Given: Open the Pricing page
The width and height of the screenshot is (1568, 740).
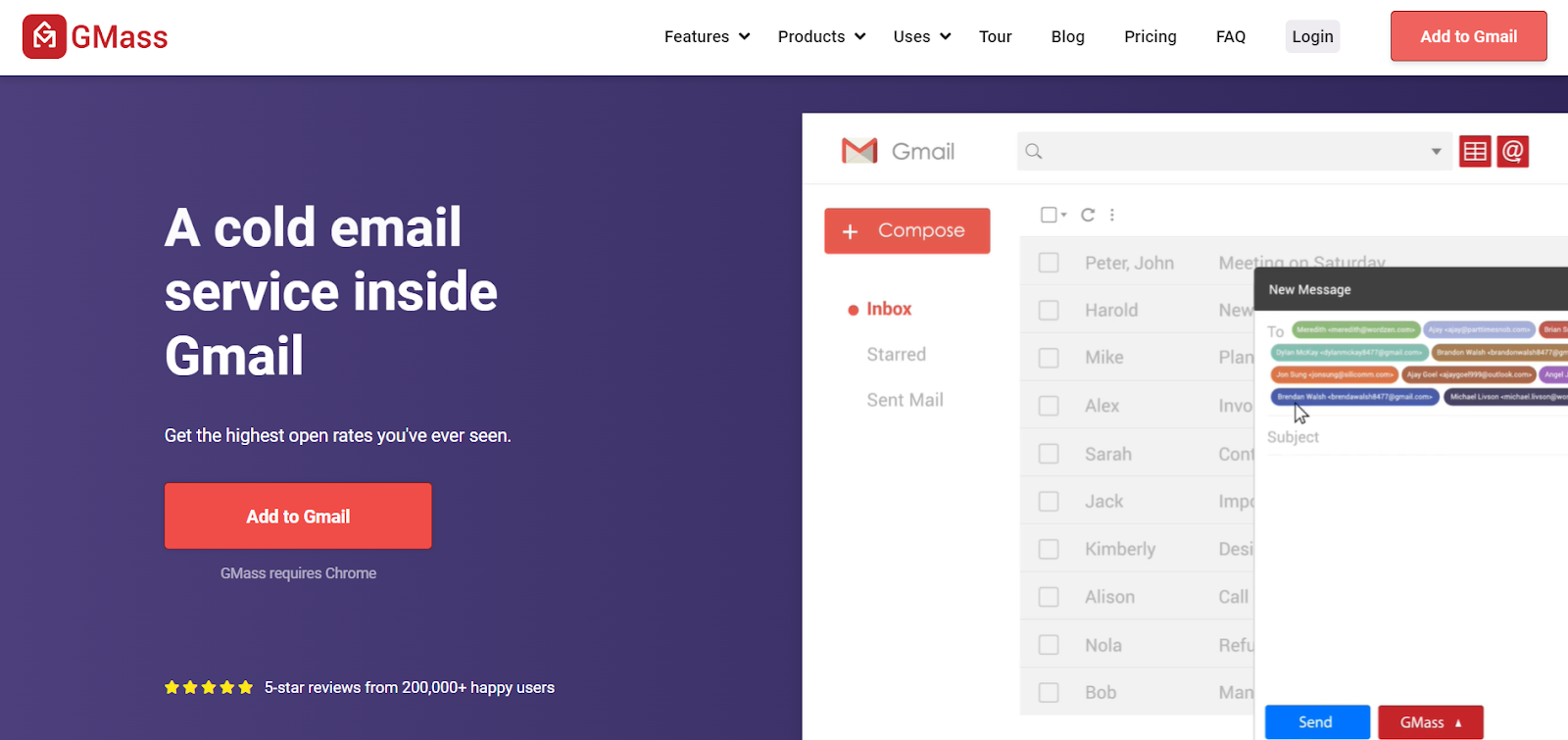Looking at the screenshot, I should pyautogui.click(x=1151, y=36).
